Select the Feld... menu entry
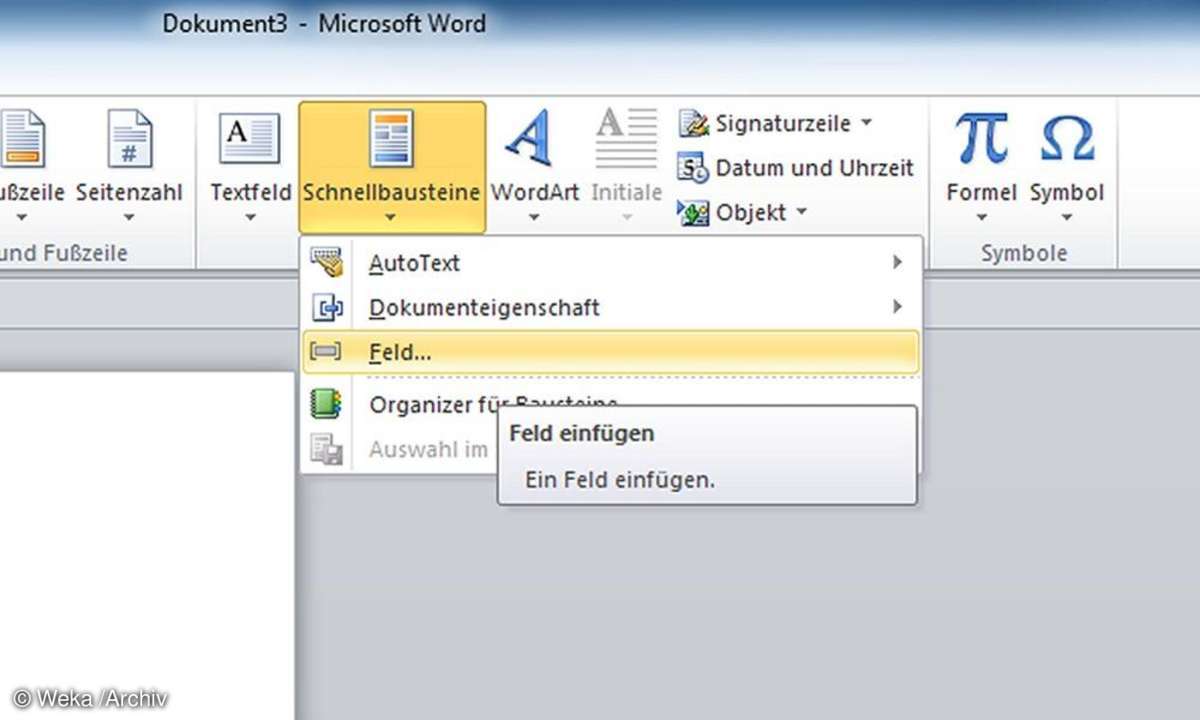The image size is (1200, 720). point(610,352)
